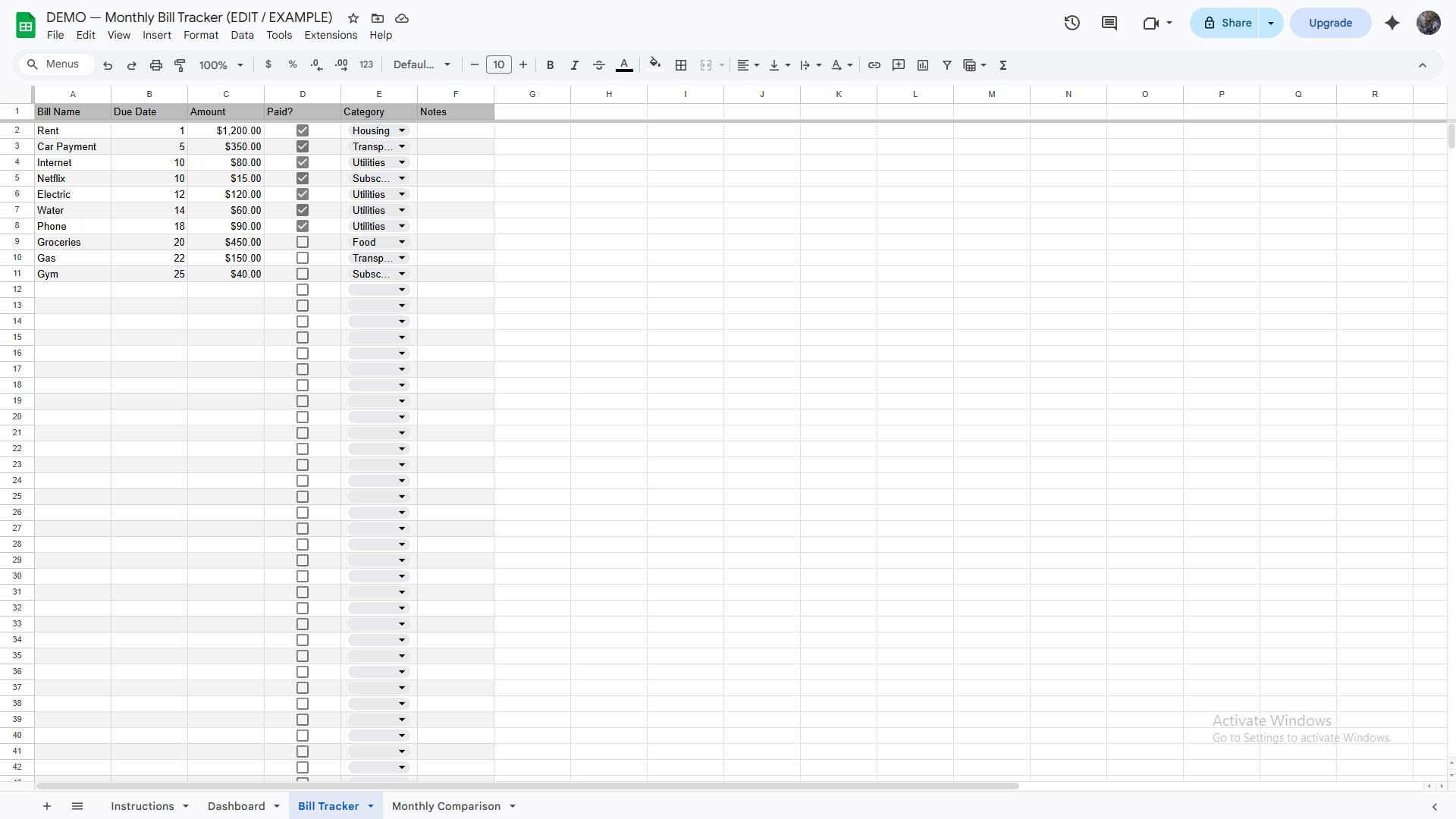The image size is (1456, 819).
Task: Click the font size input field
Action: [x=499, y=65]
